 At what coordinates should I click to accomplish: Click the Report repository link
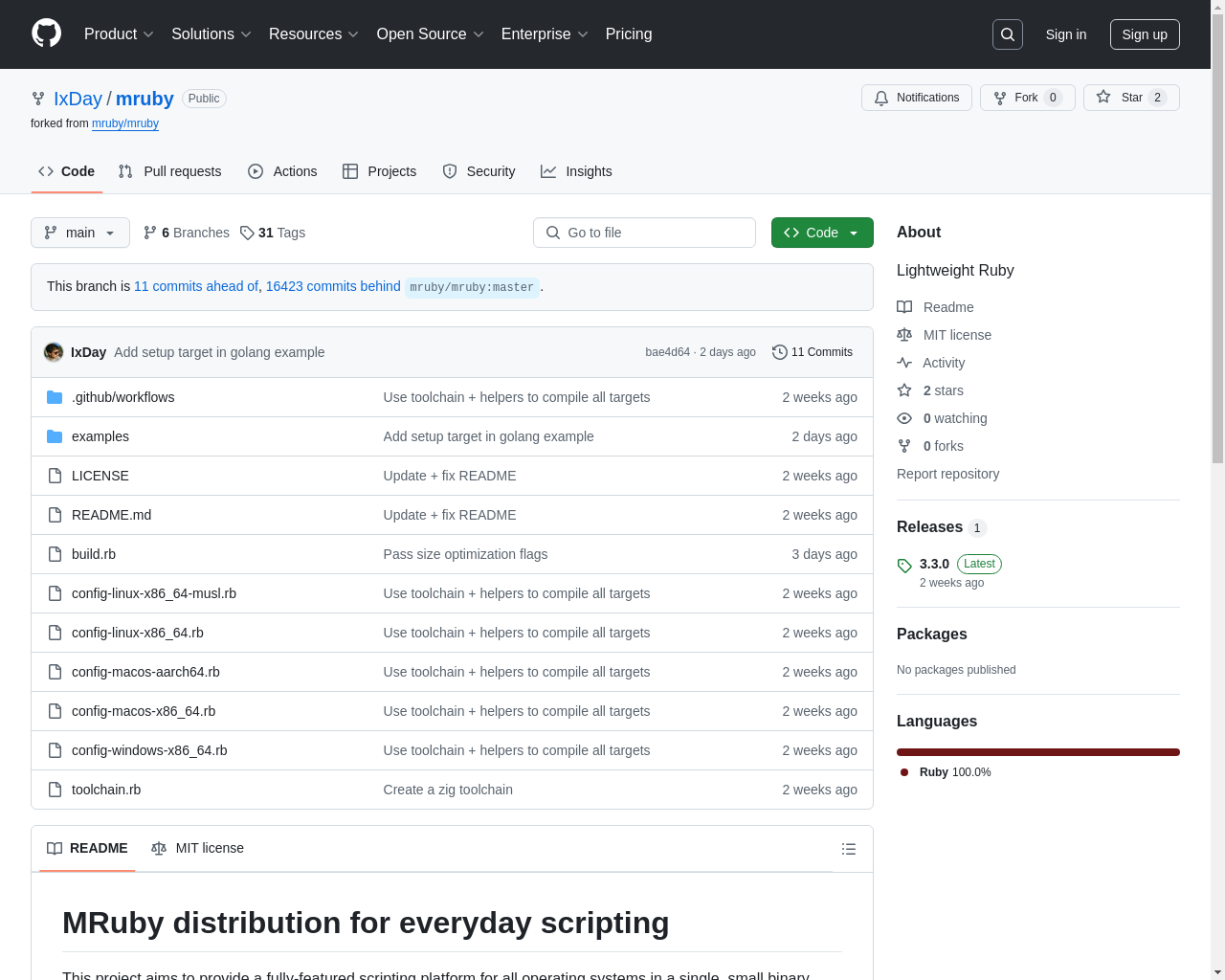(x=947, y=474)
